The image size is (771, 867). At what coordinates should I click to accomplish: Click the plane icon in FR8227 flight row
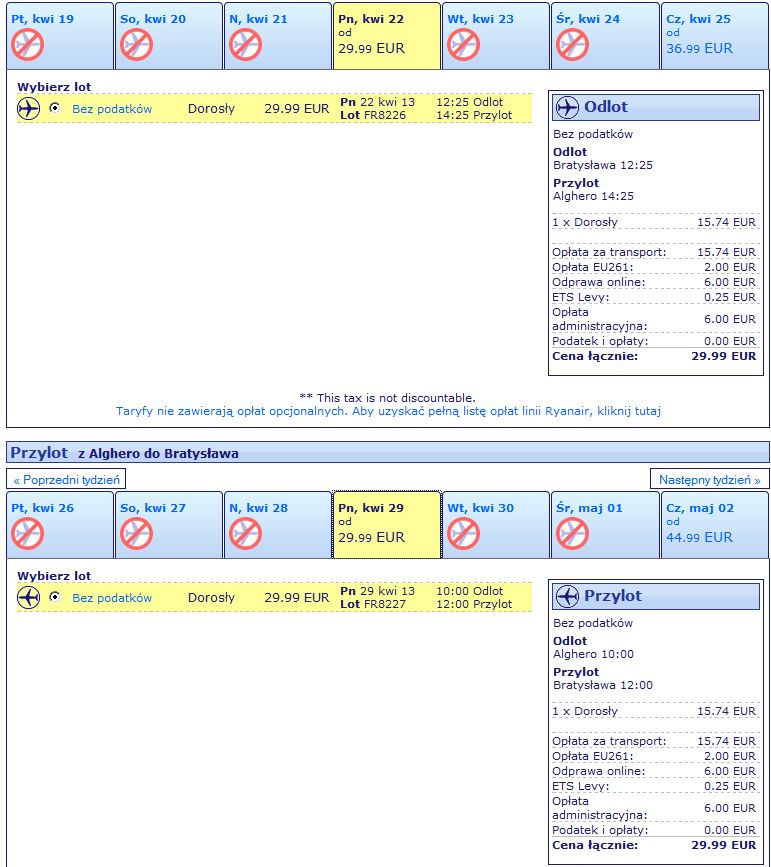[x=28, y=598]
